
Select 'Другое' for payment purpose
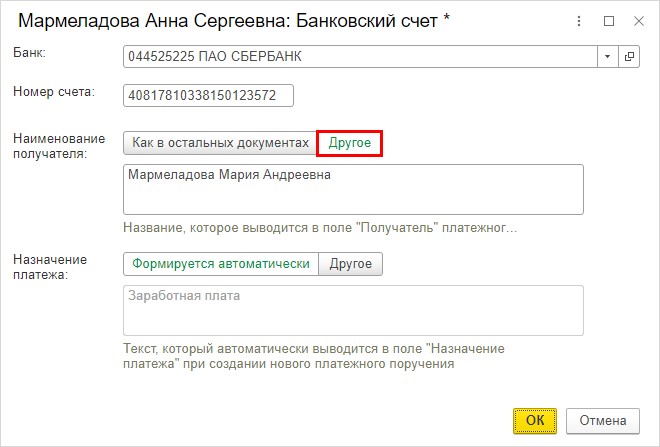(x=350, y=264)
